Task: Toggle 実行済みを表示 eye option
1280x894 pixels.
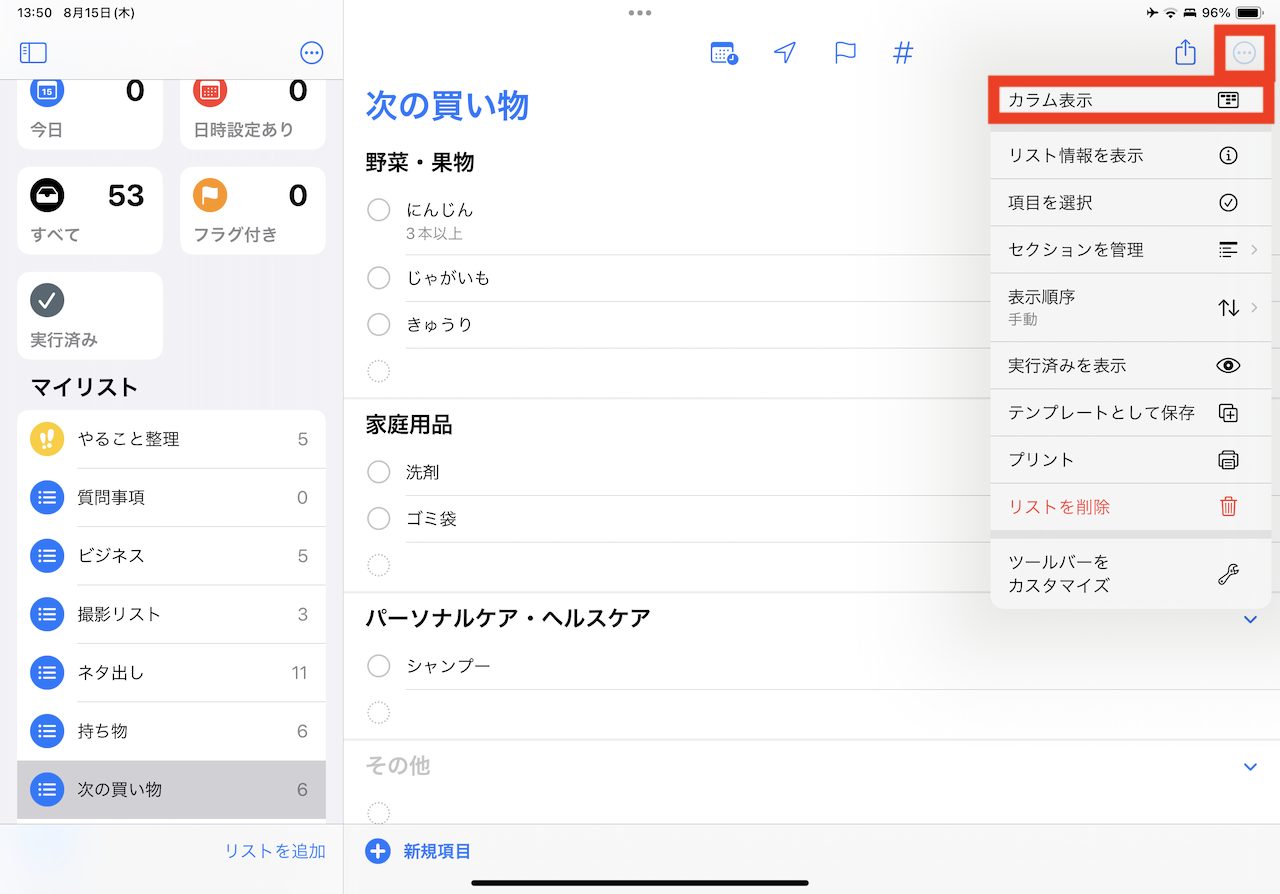Action: point(1130,366)
